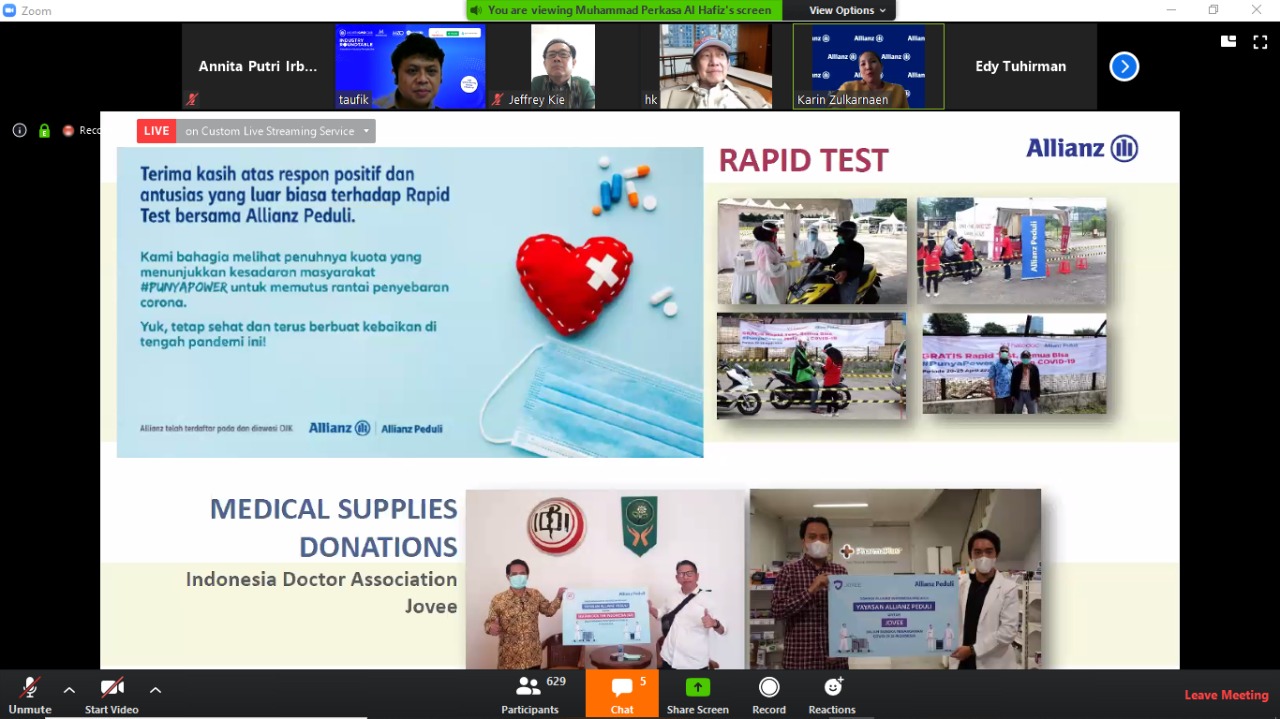
Task: Open View Options dropdown
Action: pos(840,10)
